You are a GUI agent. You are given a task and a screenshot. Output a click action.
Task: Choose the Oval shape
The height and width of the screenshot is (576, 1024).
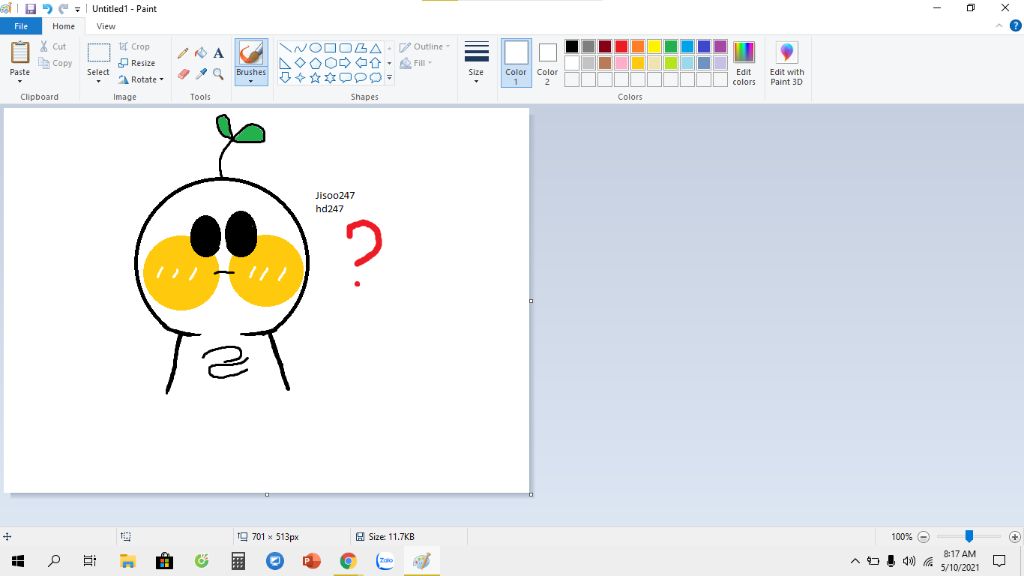coord(315,48)
